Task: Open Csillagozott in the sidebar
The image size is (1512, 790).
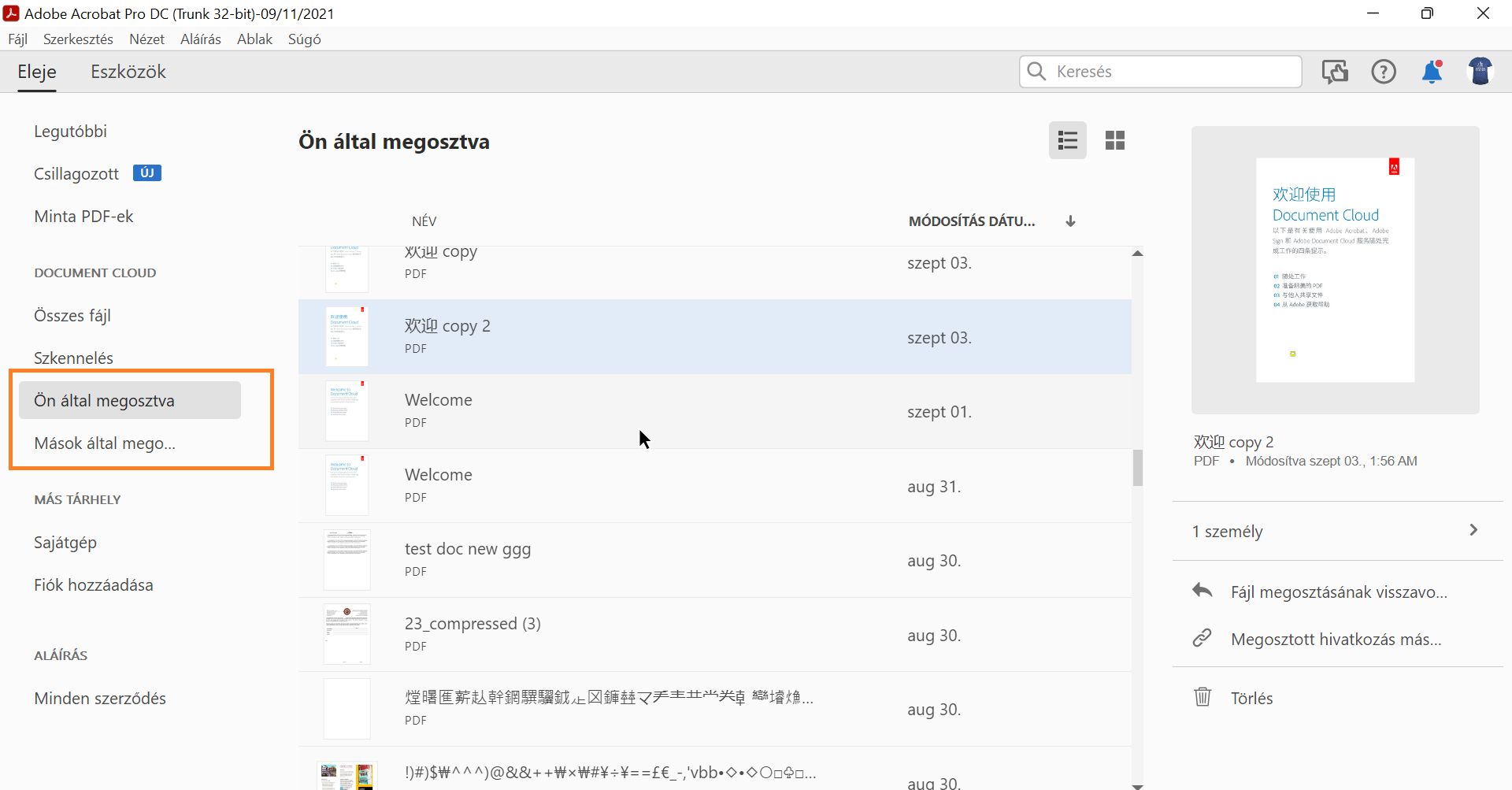Action: pyautogui.click(x=76, y=174)
